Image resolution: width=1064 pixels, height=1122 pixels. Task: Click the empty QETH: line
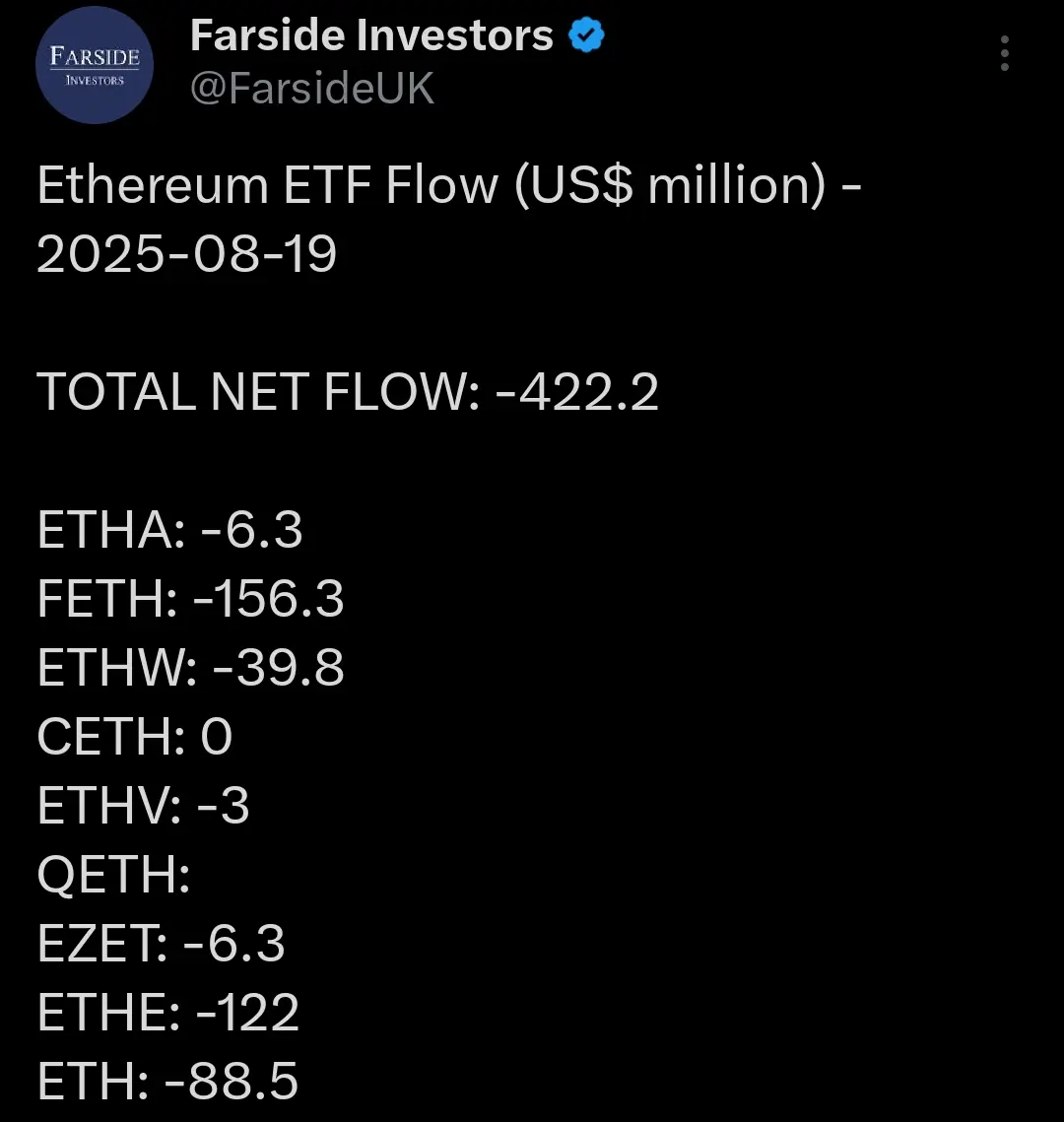113,875
